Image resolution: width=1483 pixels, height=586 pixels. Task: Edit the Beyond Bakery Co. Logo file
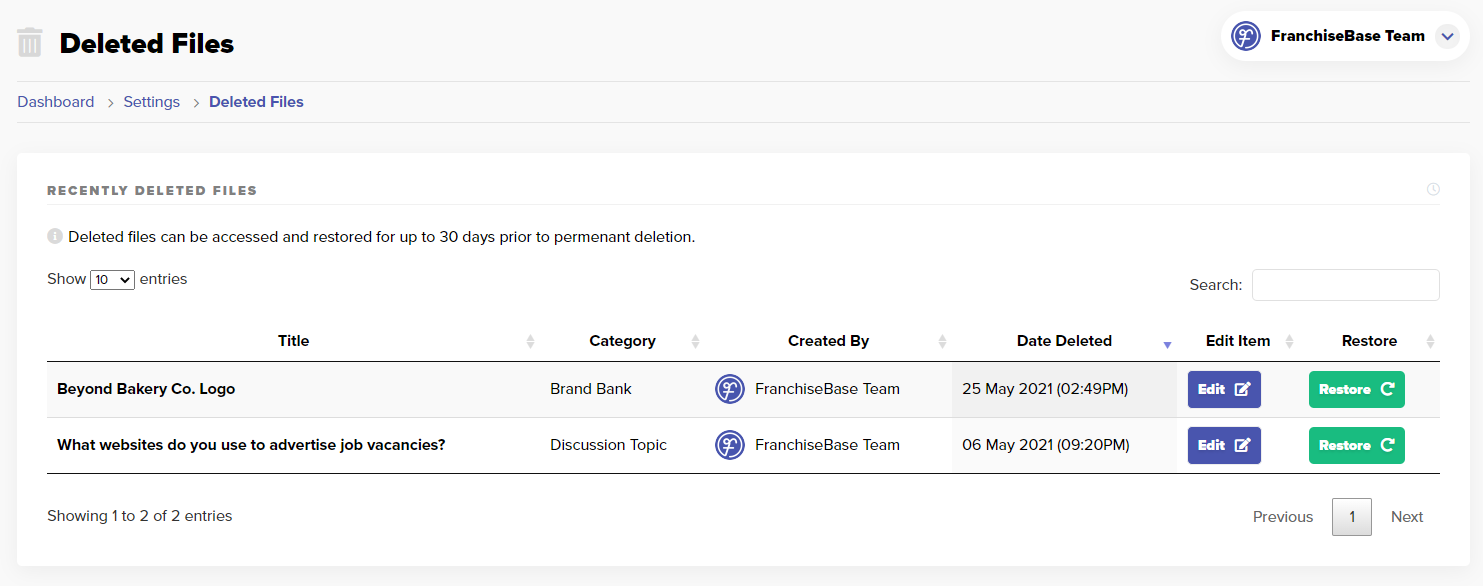pos(1223,389)
